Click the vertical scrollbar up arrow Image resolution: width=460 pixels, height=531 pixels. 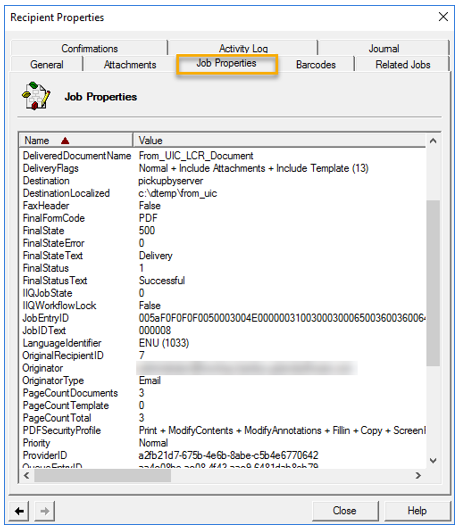pos(433,141)
